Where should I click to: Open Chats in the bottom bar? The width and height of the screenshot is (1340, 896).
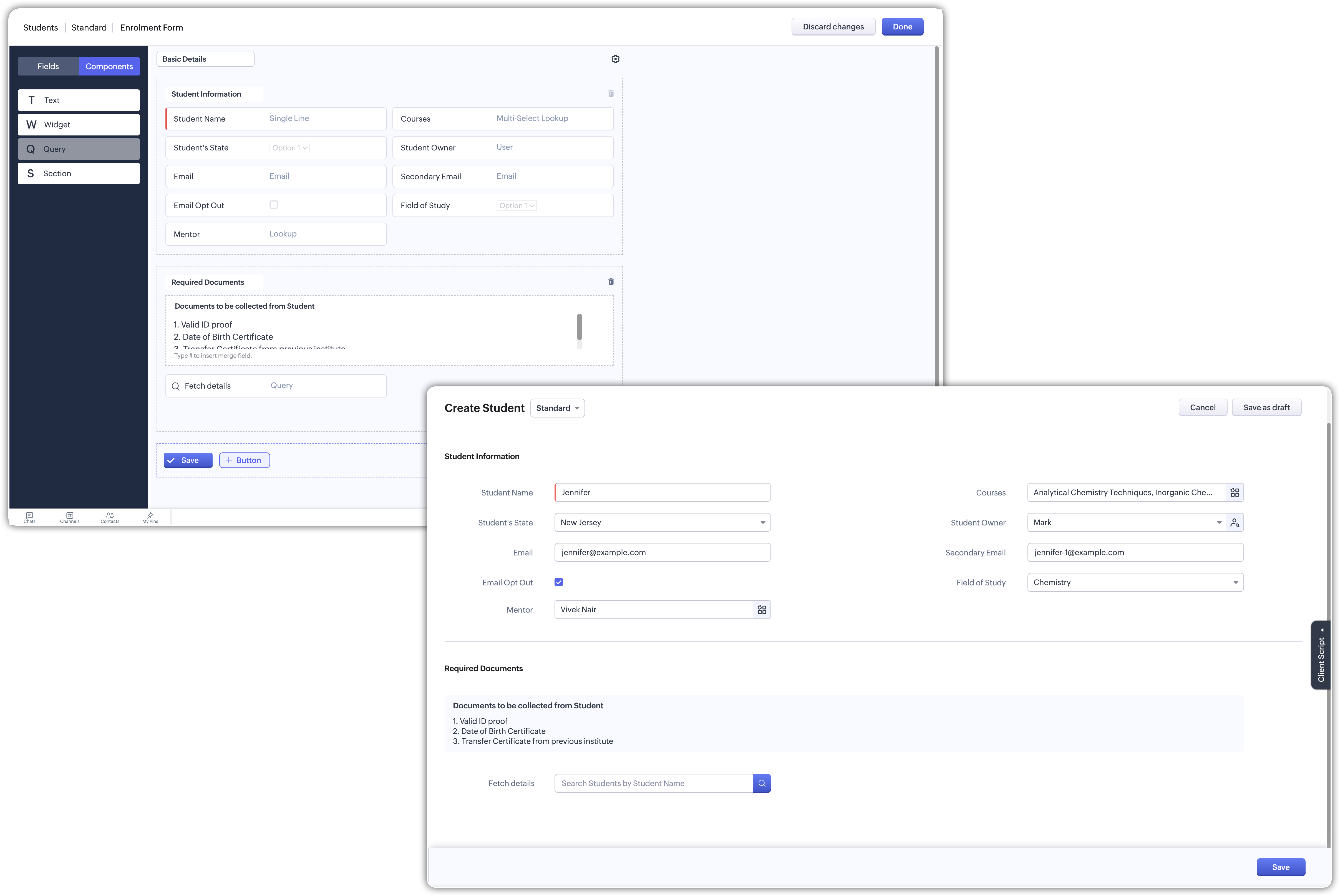click(30, 517)
